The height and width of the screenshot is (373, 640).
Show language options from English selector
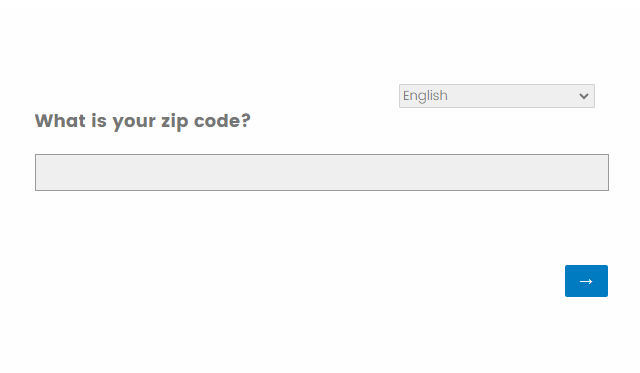(496, 96)
